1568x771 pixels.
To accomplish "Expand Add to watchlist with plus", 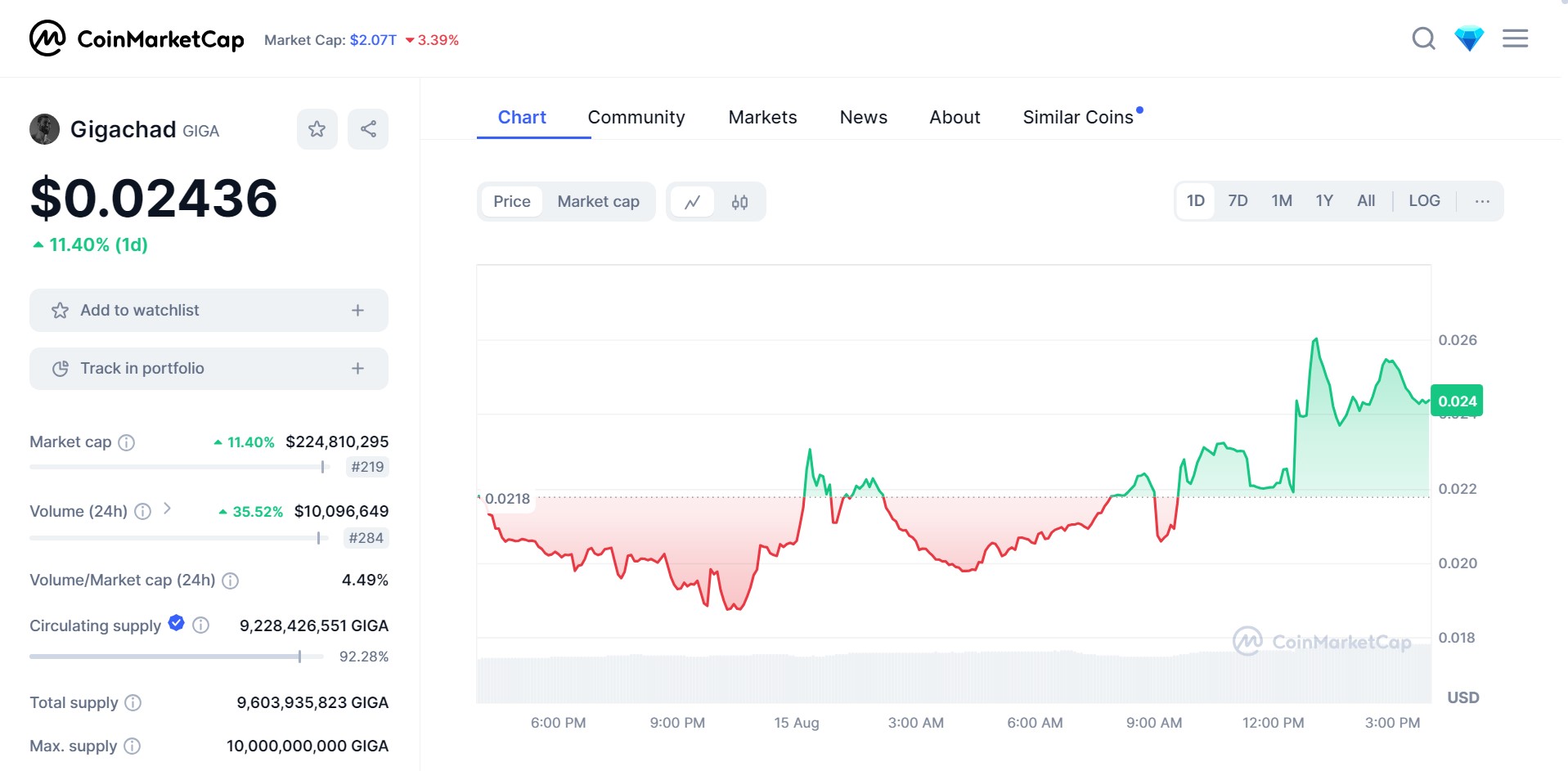I will [x=357, y=311].
